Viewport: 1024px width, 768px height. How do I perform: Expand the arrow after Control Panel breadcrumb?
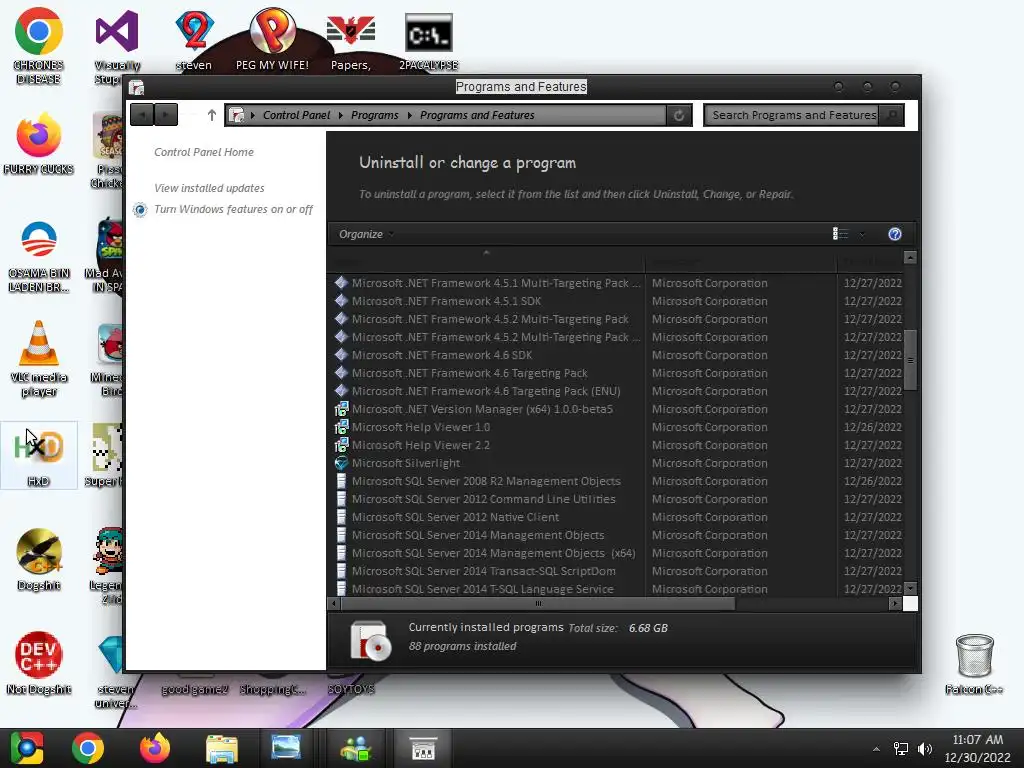[x=340, y=116]
